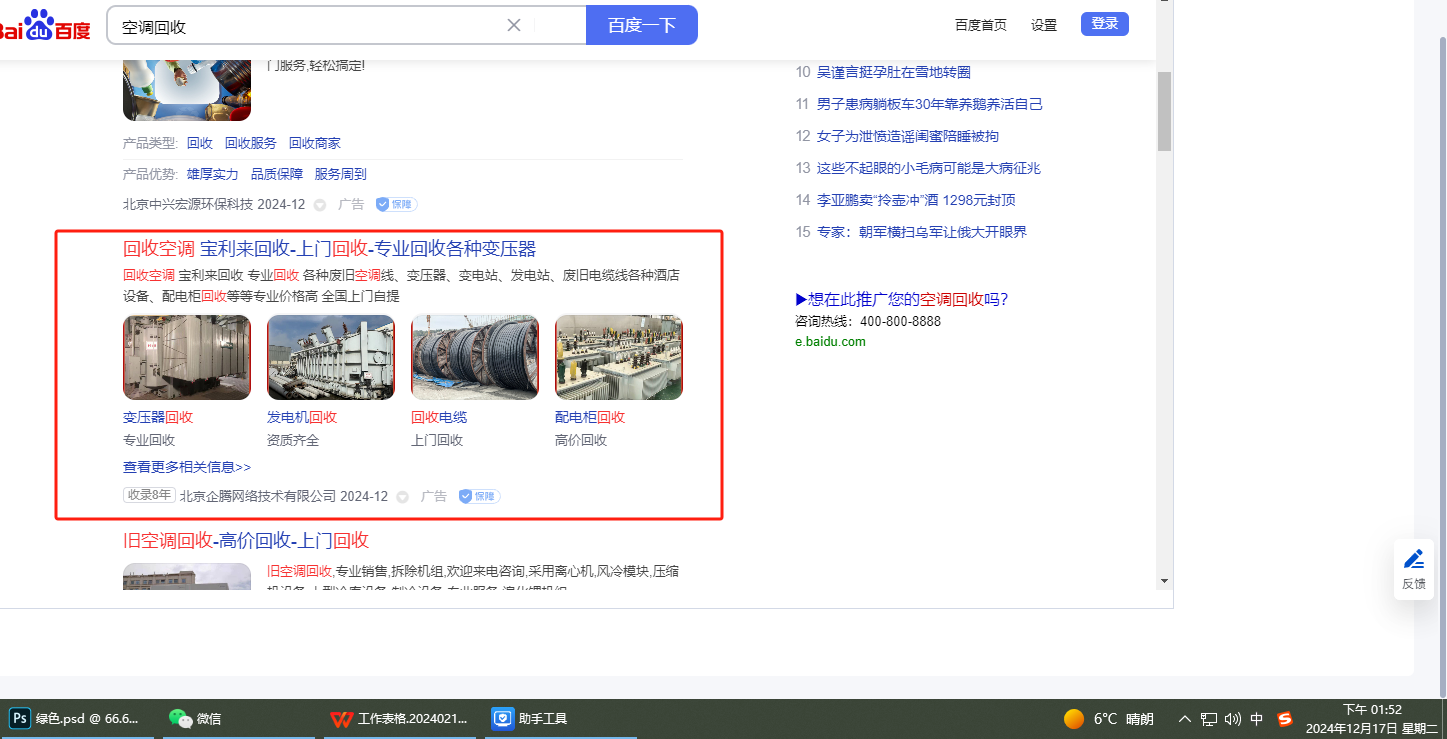Open the 发电机回收 link

pos(302,417)
